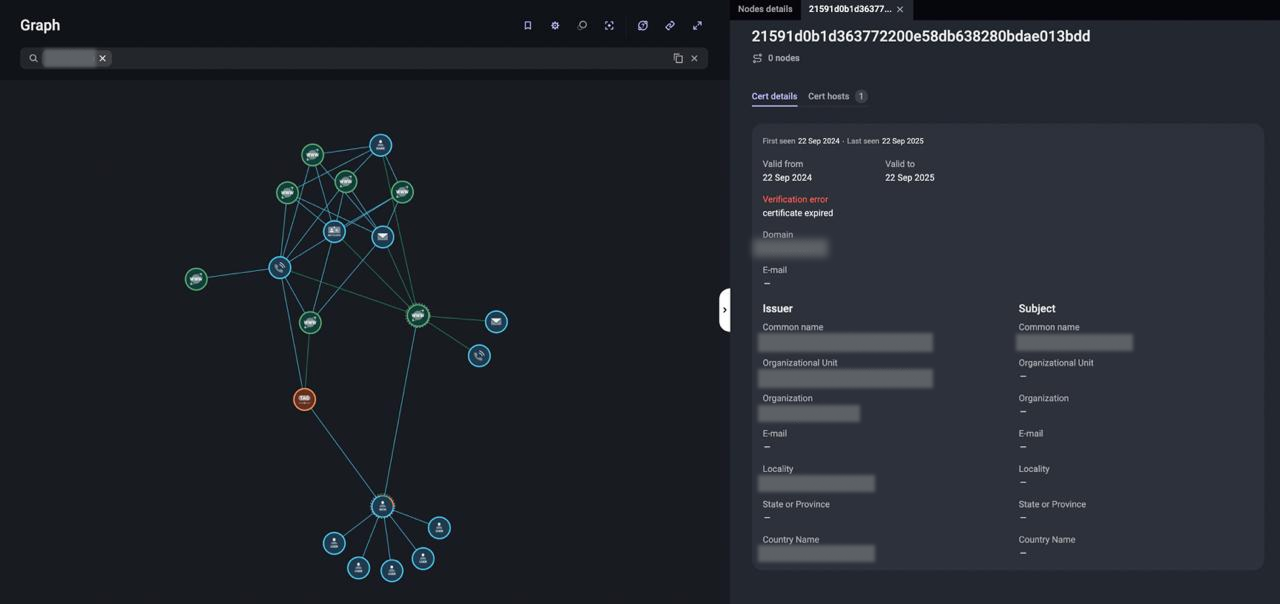Open the Cert hosts tab

828,96
